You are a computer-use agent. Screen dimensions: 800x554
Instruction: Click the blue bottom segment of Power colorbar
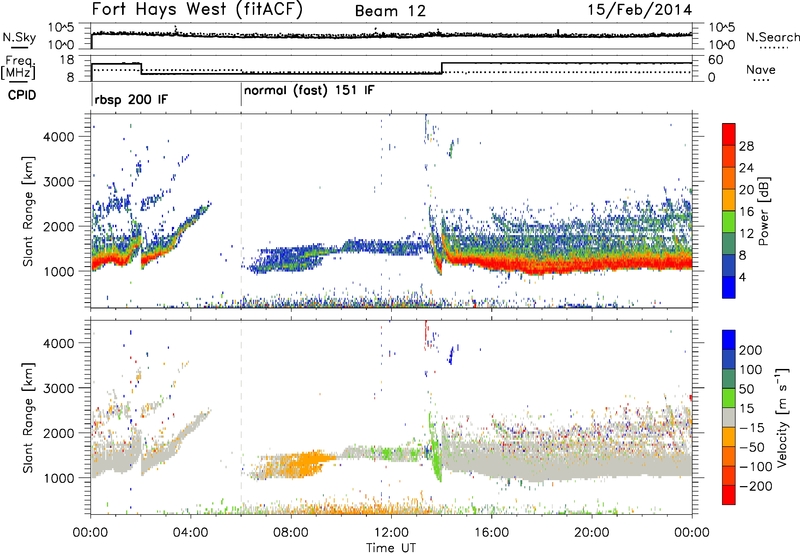tap(729, 287)
